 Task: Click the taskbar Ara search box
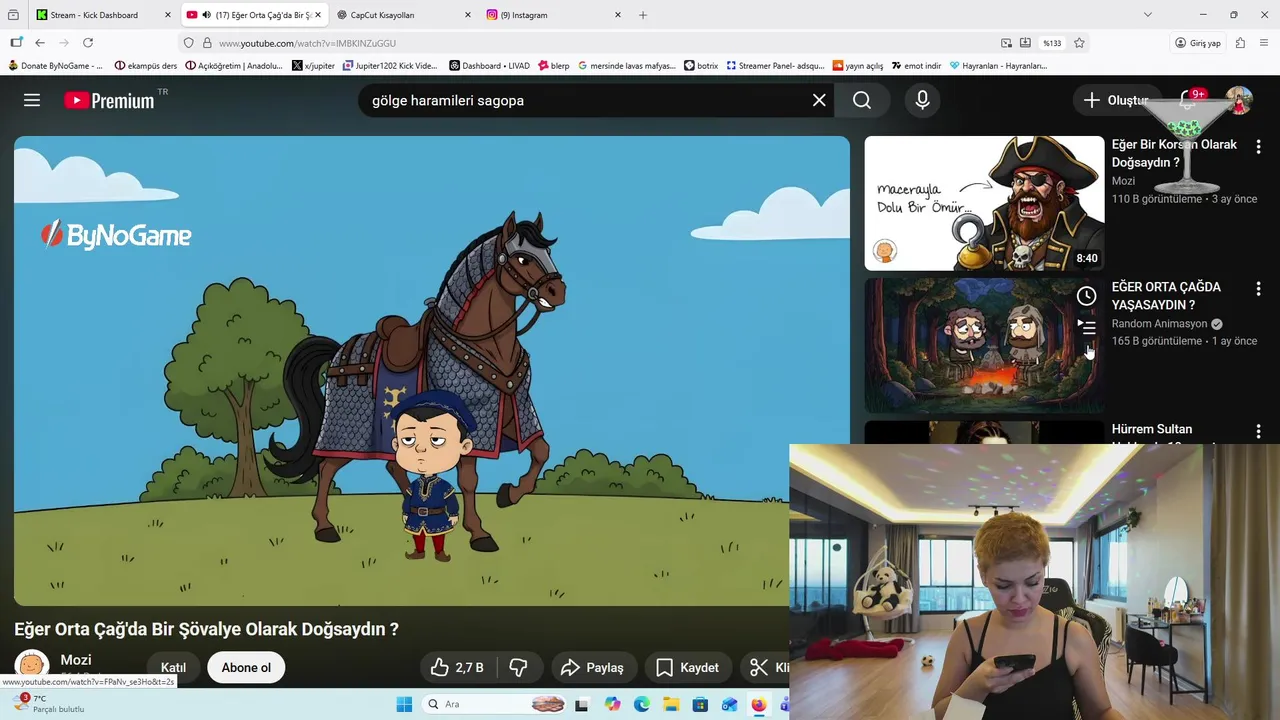pos(495,704)
